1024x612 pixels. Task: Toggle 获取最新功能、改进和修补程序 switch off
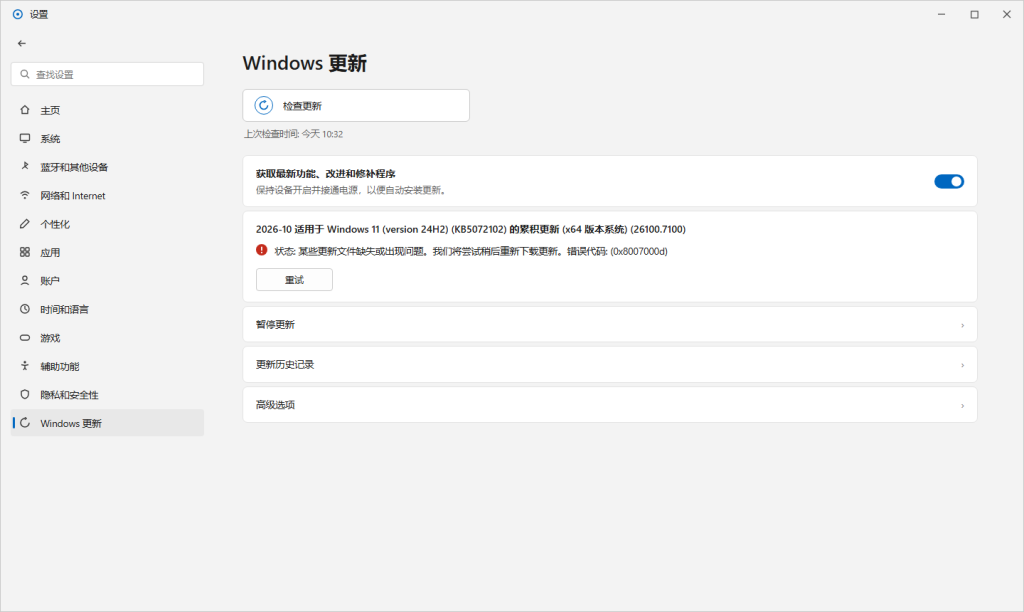tap(949, 182)
